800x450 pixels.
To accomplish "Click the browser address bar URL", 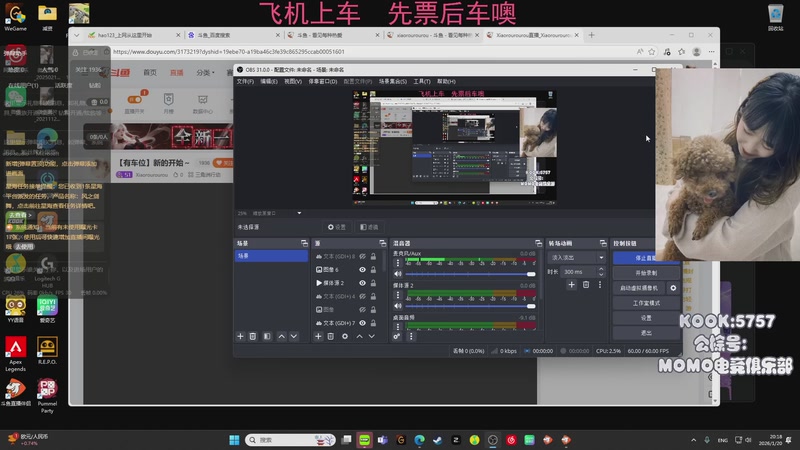I will click(x=229, y=52).
